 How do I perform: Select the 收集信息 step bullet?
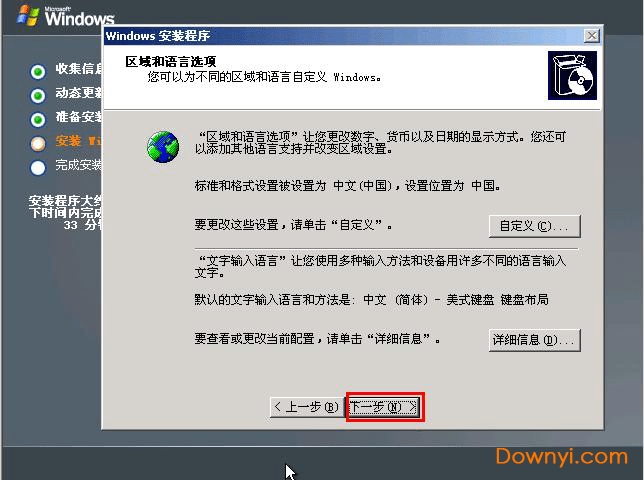tap(38, 71)
